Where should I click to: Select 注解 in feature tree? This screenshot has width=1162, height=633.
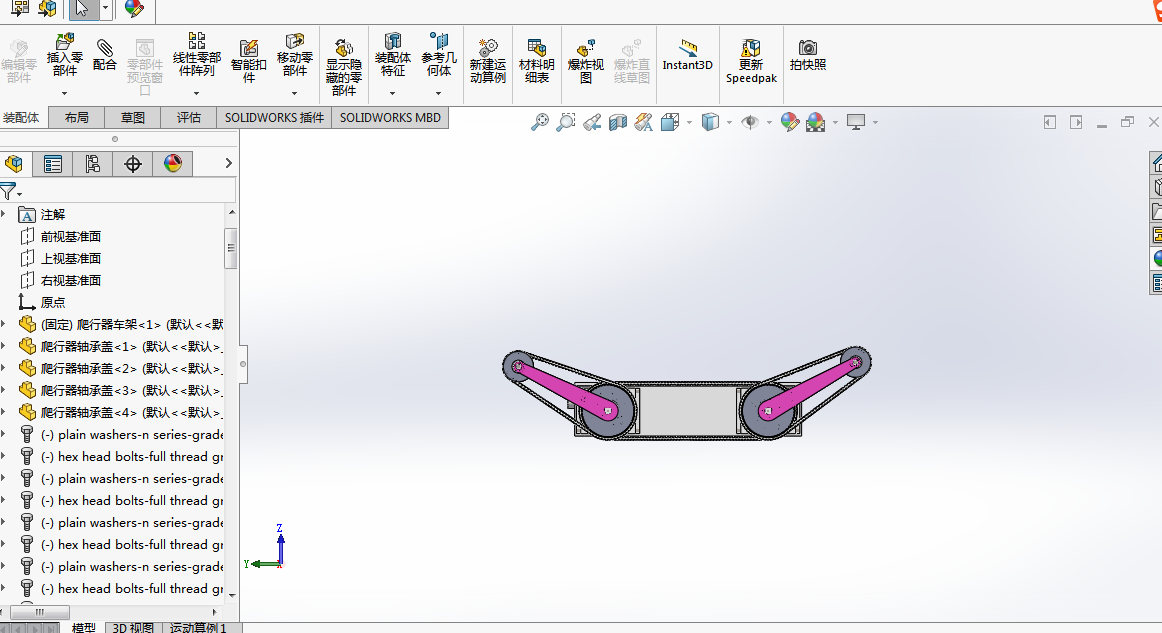pos(53,214)
